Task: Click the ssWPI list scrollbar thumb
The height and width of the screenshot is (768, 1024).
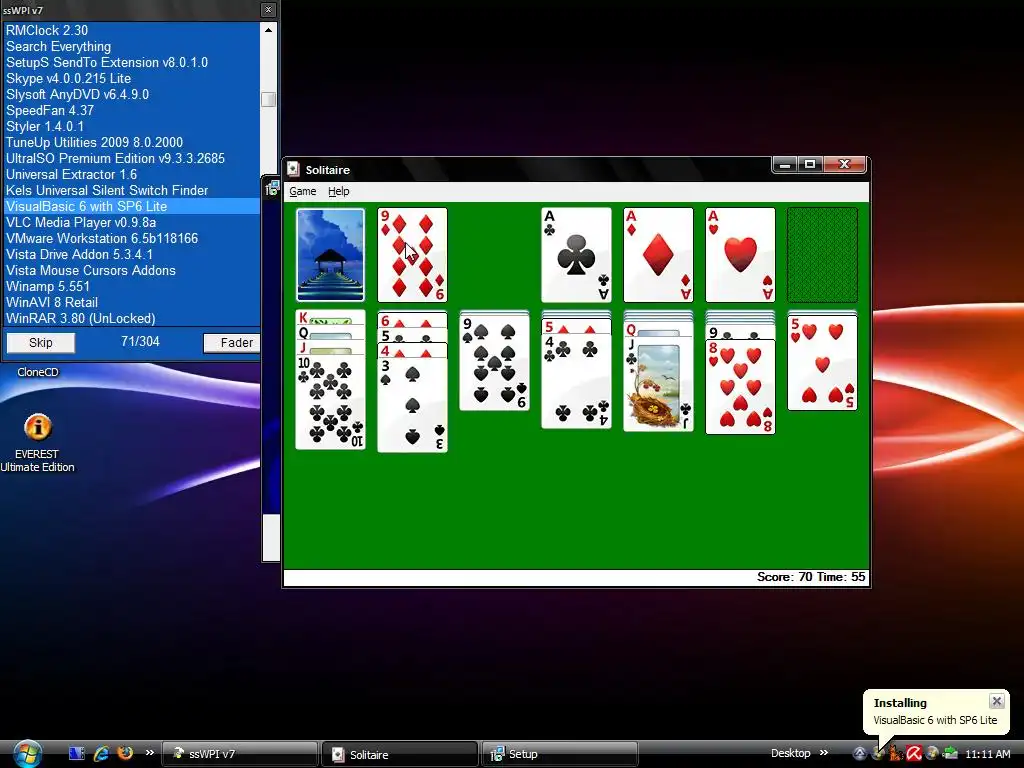Action: pyautogui.click(x=268, y=99)
